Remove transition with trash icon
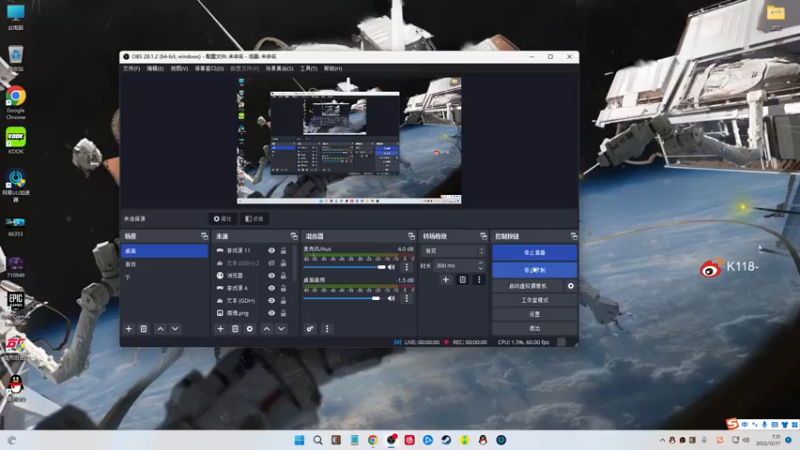 click(462, 280)
